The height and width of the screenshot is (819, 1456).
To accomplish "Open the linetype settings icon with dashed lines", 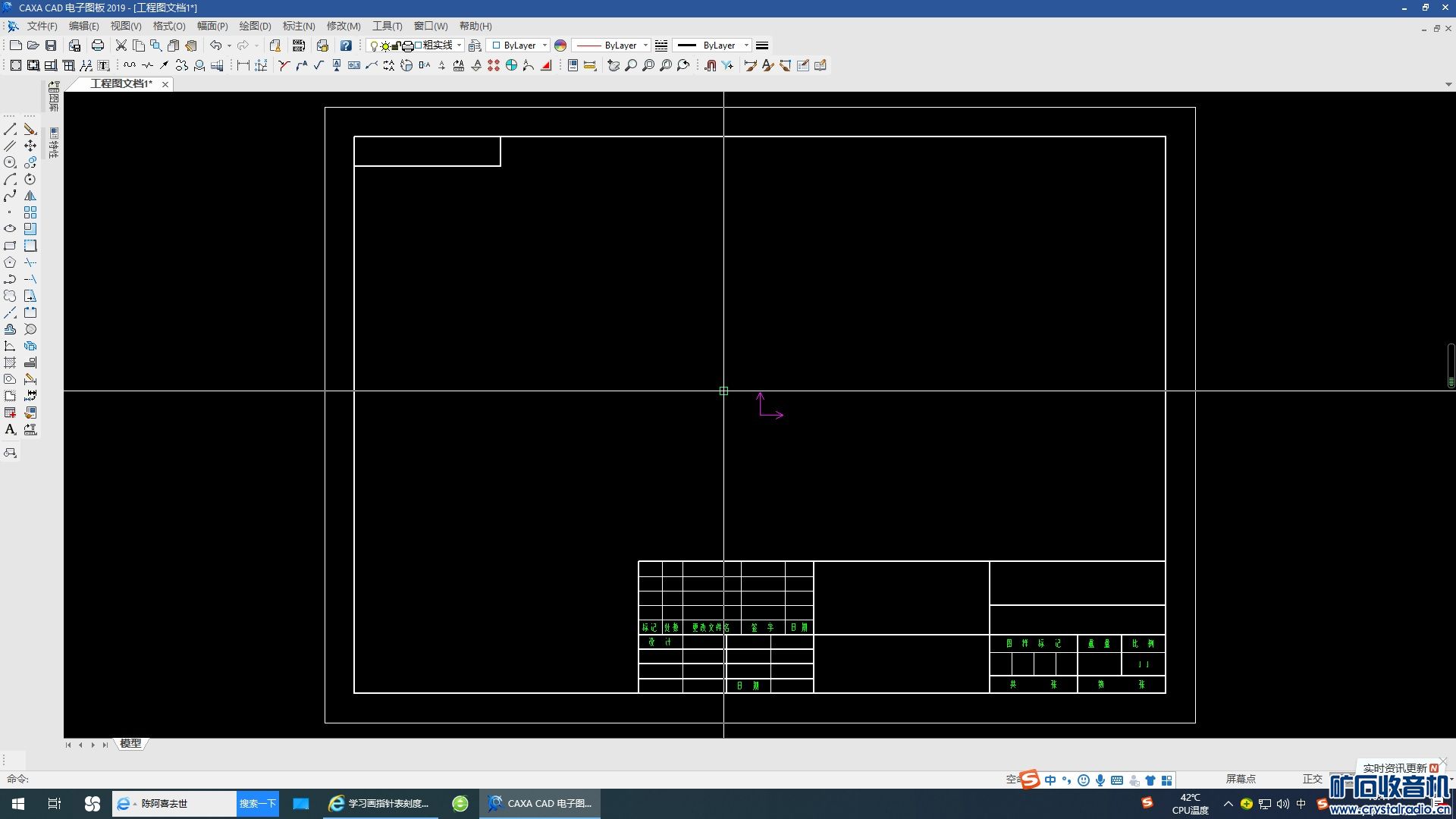I will [661, 45].
